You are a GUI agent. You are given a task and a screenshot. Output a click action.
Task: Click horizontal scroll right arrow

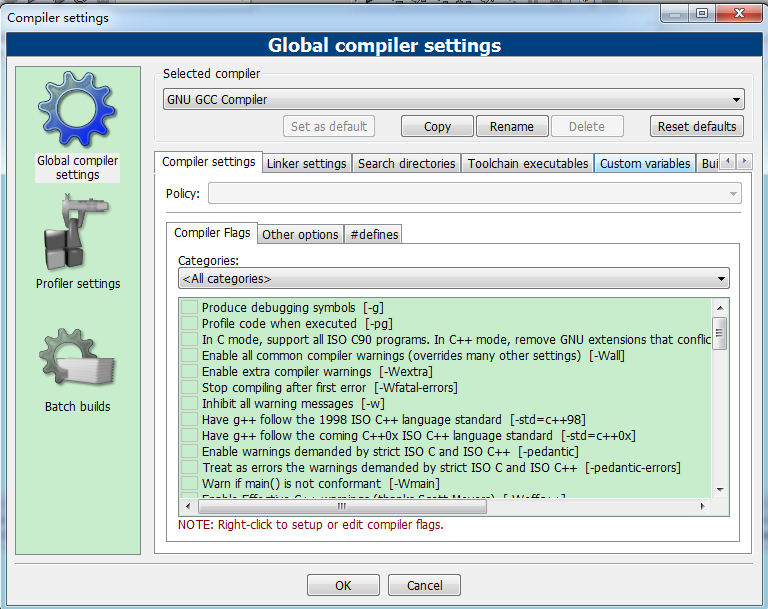pyautogui.click(x=702, y=506)
